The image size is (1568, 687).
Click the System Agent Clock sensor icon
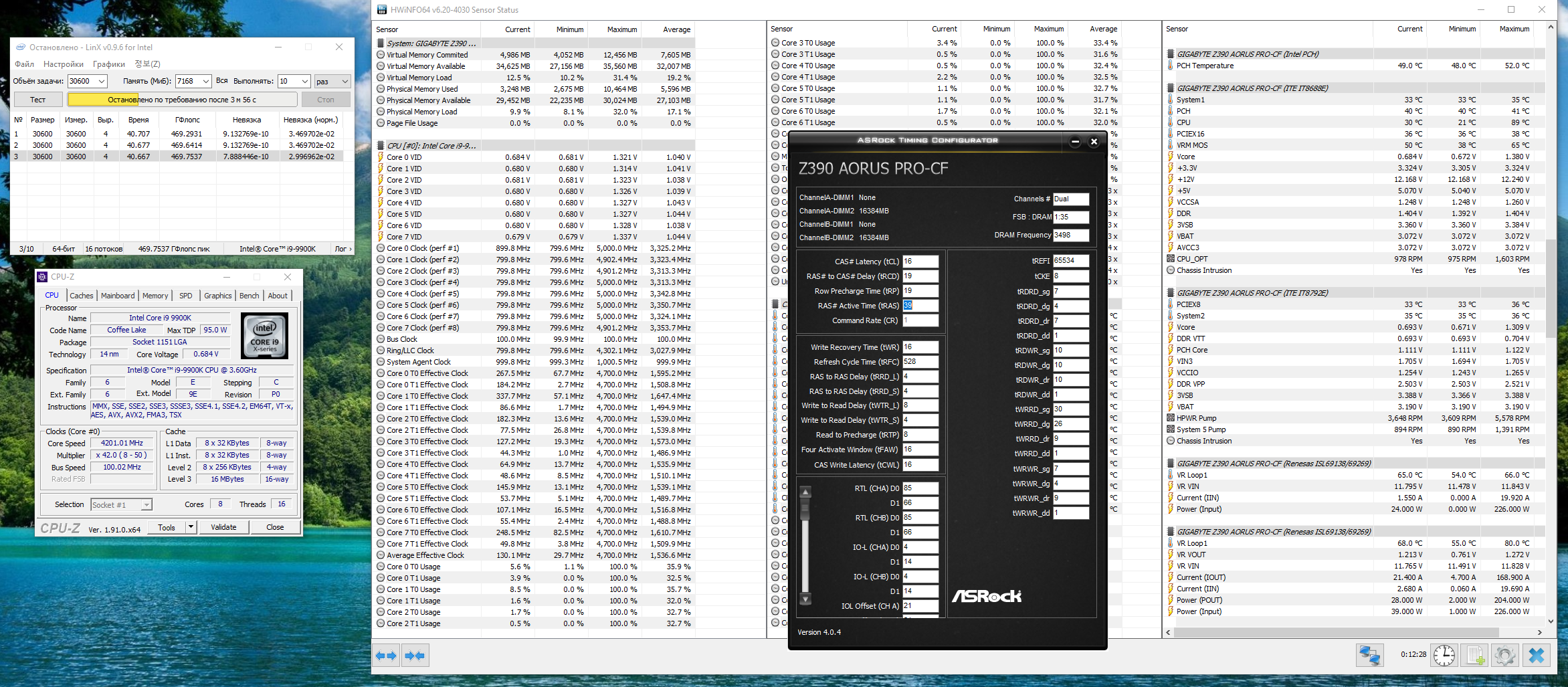pyautogui.click(x=381, y=362)
